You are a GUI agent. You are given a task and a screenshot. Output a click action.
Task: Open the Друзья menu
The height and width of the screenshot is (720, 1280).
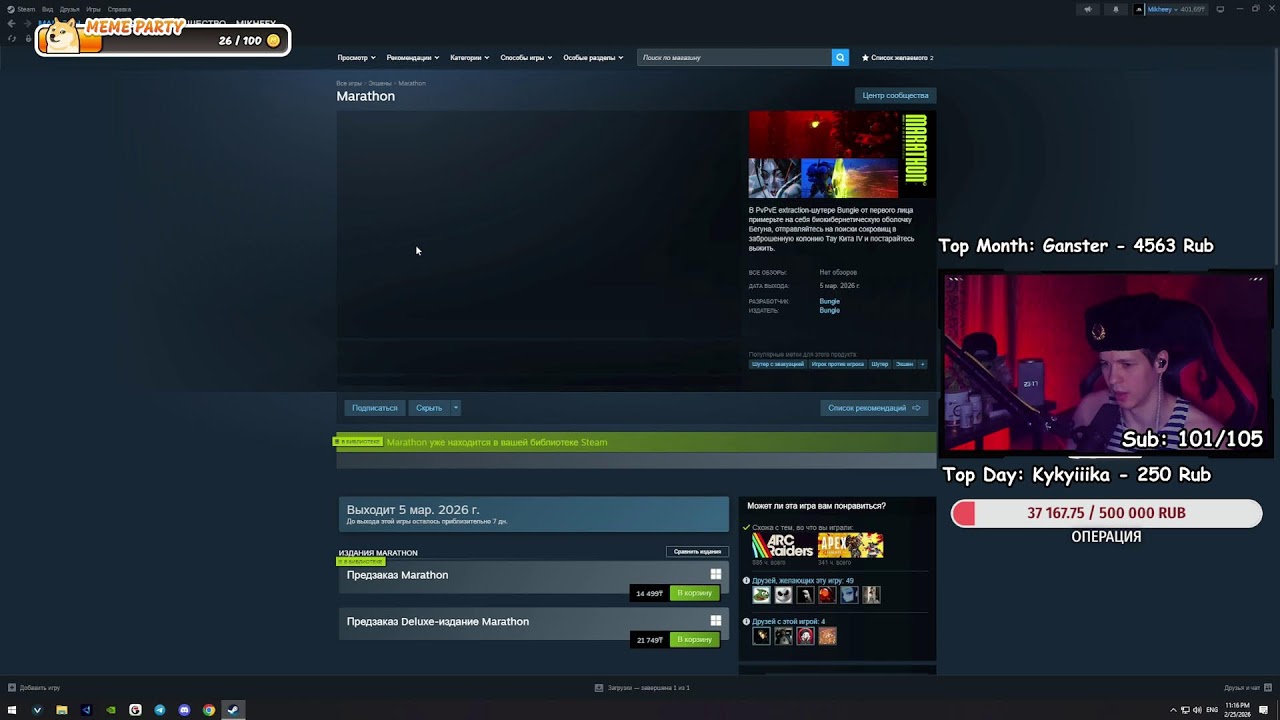(69, 9)
